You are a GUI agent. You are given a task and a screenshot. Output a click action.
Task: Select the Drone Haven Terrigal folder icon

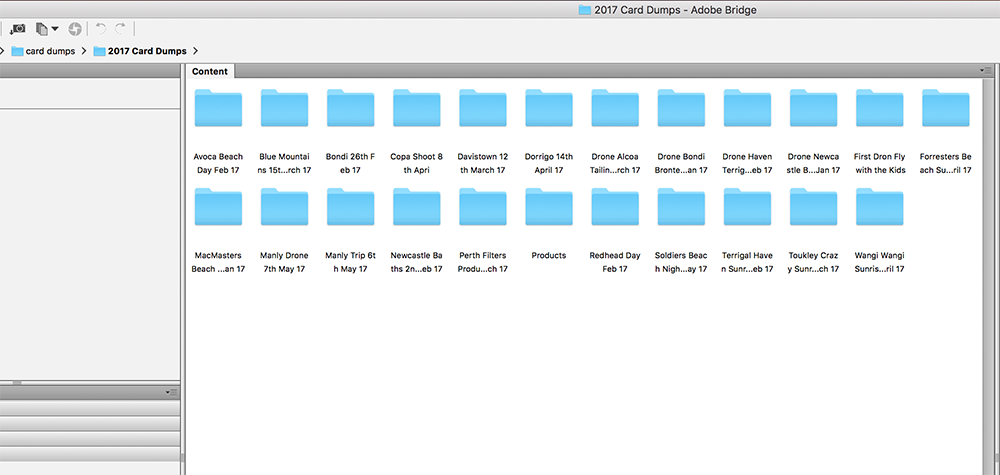pos(747,108)
